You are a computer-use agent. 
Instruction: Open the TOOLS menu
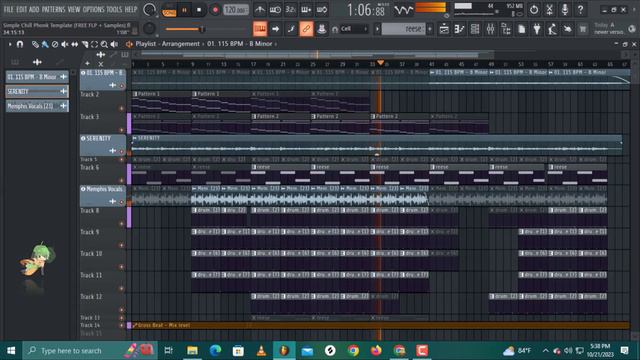pos(114,9)
